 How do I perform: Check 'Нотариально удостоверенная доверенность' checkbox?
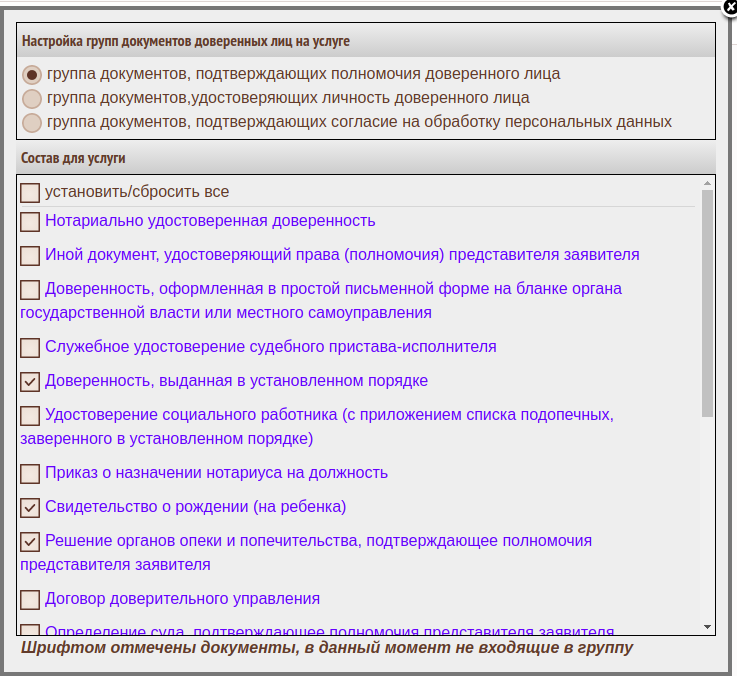[30, 221]
